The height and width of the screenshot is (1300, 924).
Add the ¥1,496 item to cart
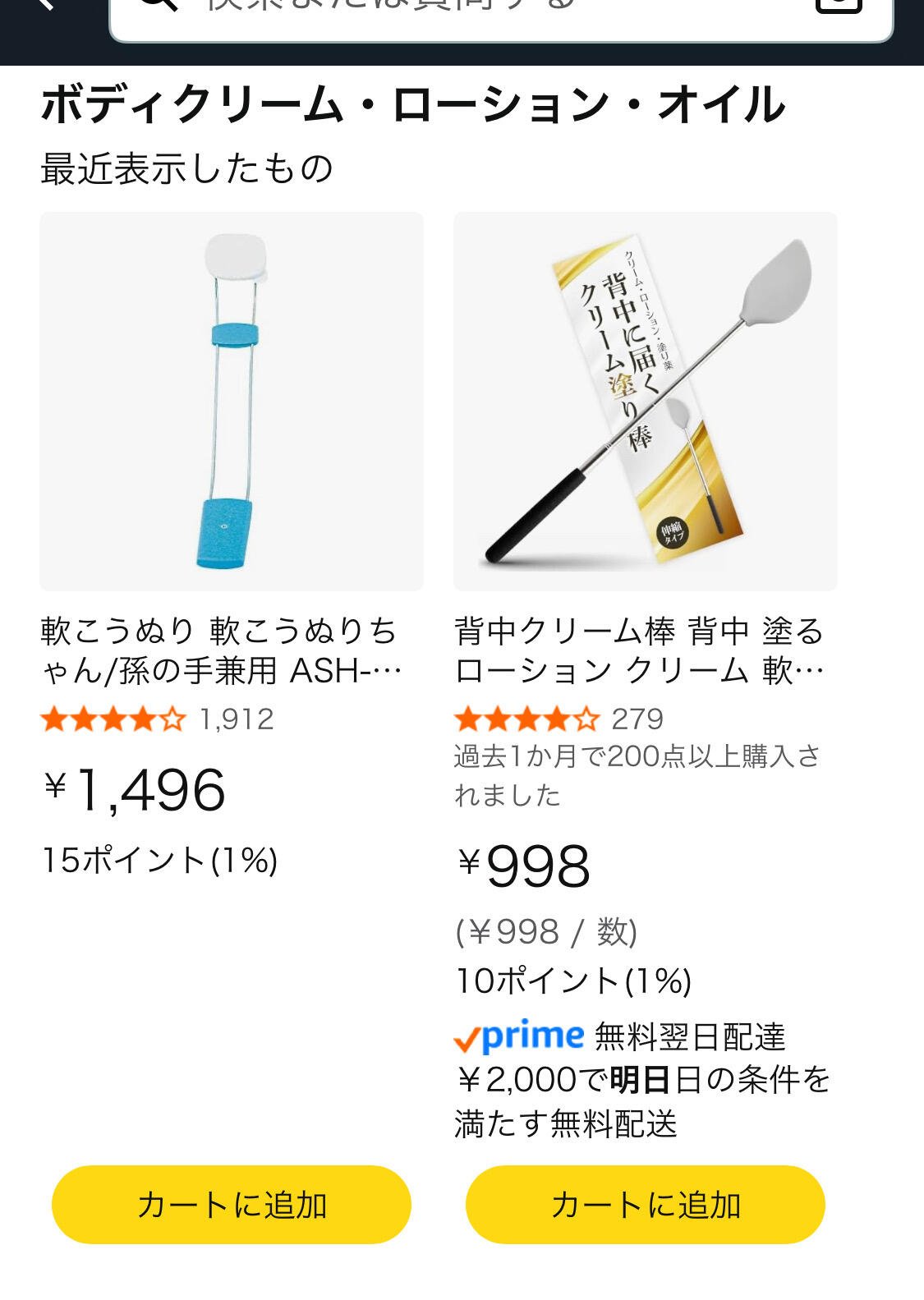(x=232, y=1205)
